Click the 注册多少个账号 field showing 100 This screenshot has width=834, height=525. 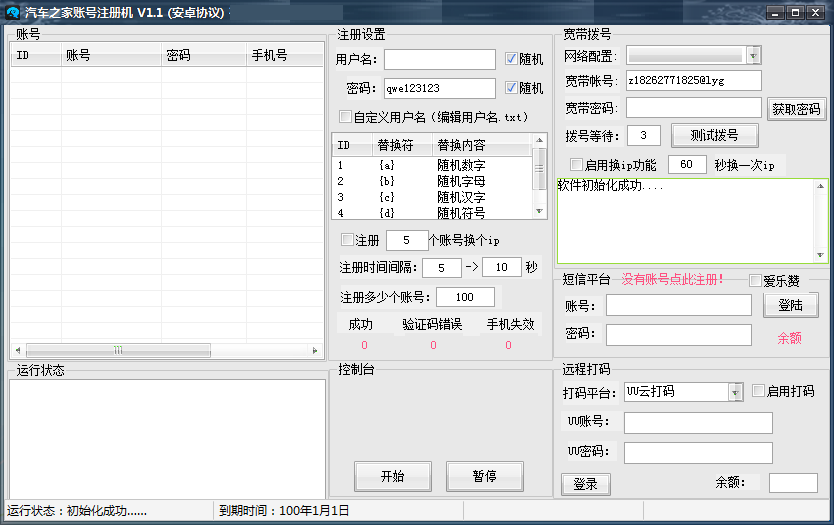(465, 297)
